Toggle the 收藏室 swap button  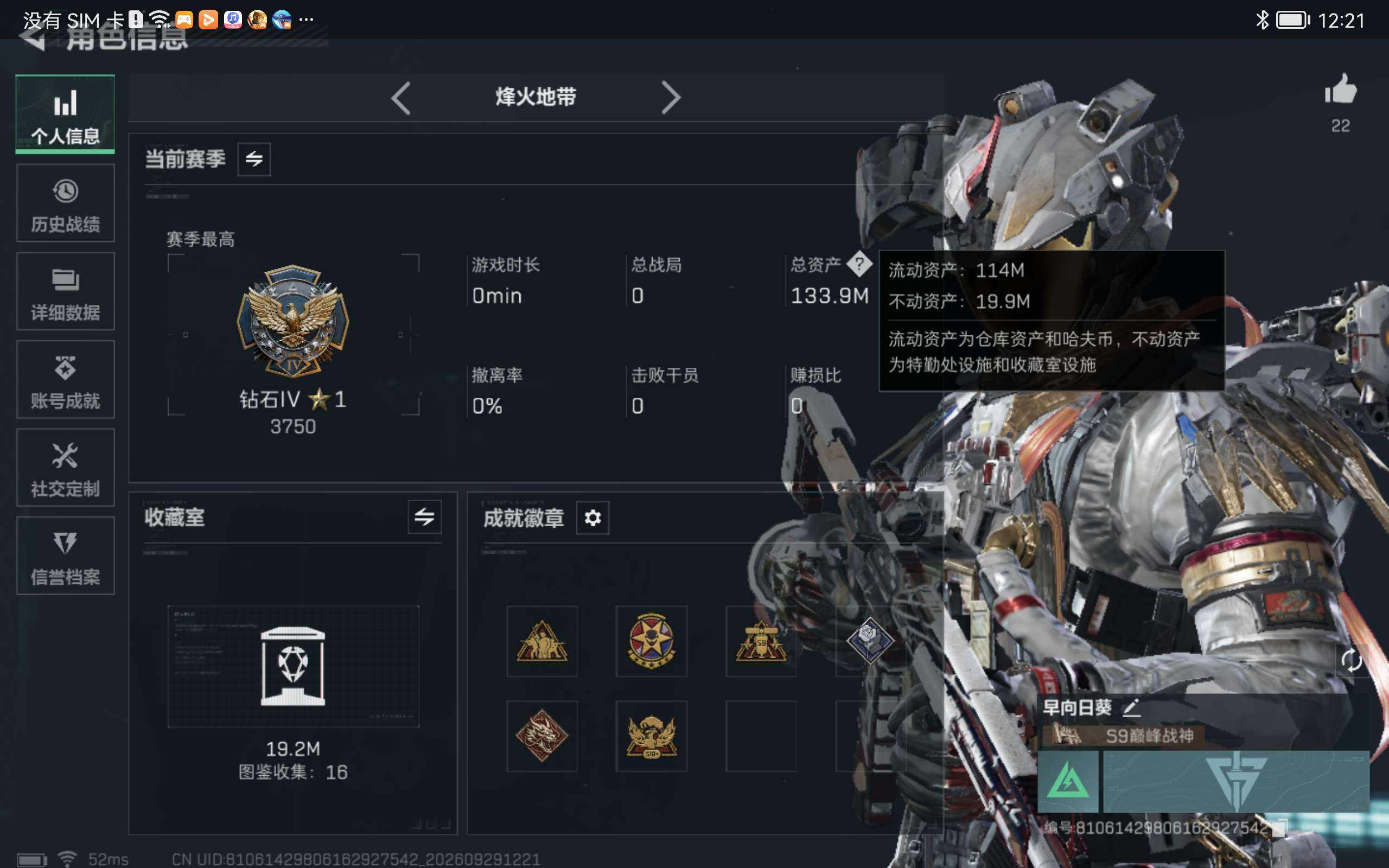424,516
